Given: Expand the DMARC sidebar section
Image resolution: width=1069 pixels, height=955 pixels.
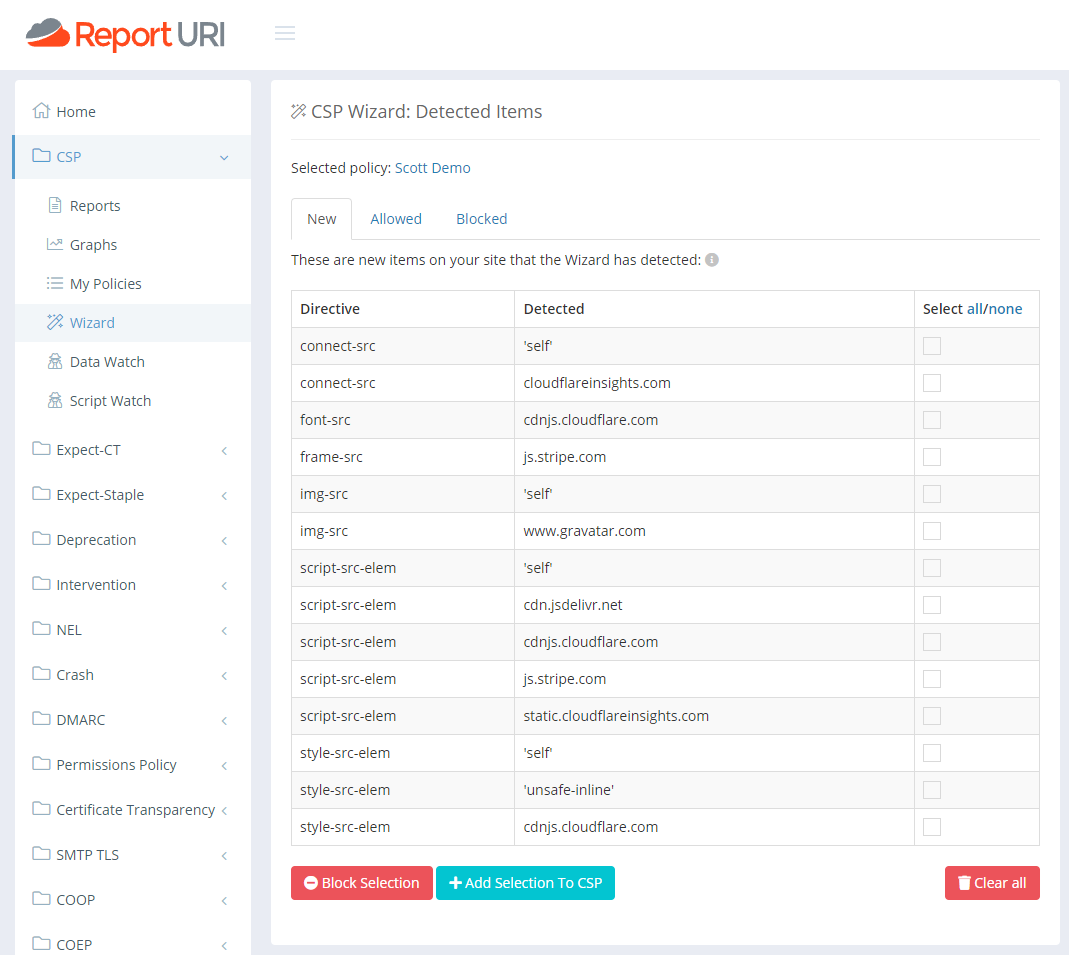Looking at the screenshot, I should 224,720.
